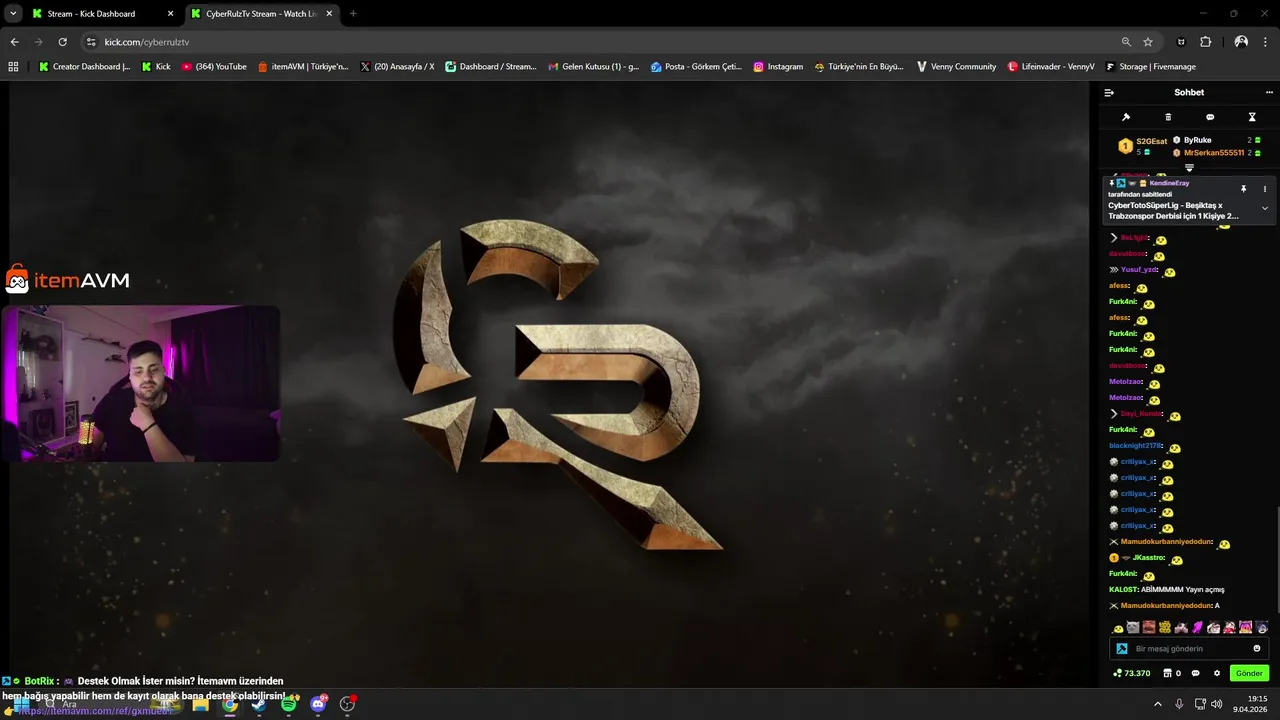This screenshot has width=1280, height=720.
Task: Open the shop icon next to 0
Action: point(1167,673)
